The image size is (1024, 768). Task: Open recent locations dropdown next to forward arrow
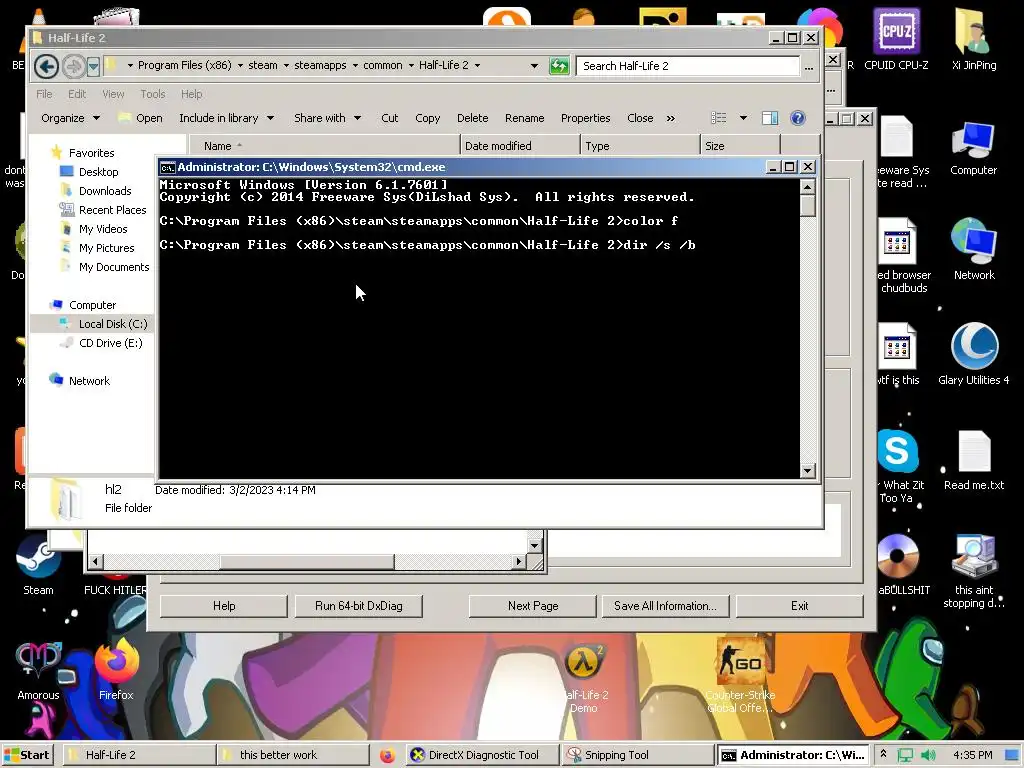[x=93, y=66]
